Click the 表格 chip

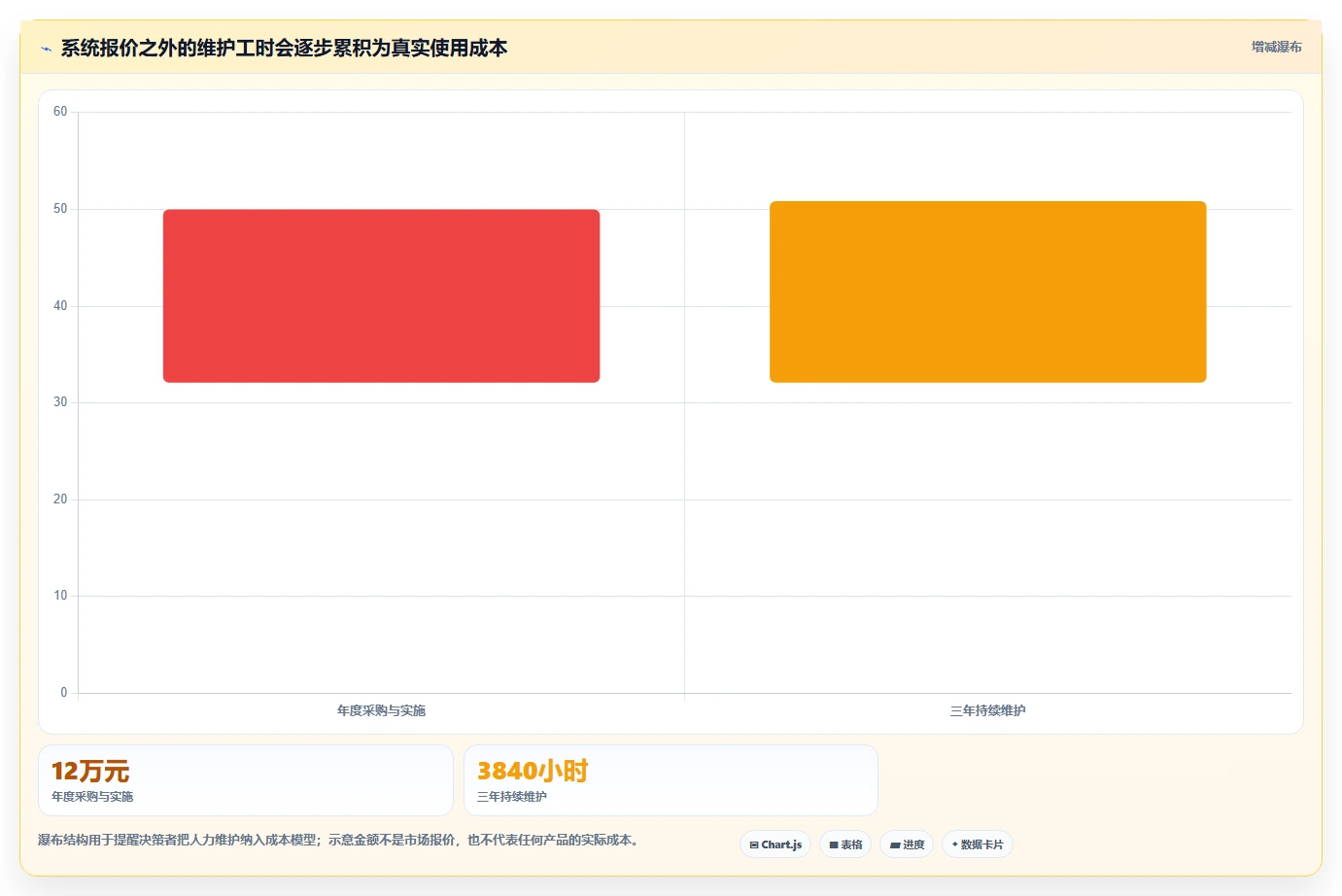click(x=845, y=844)
